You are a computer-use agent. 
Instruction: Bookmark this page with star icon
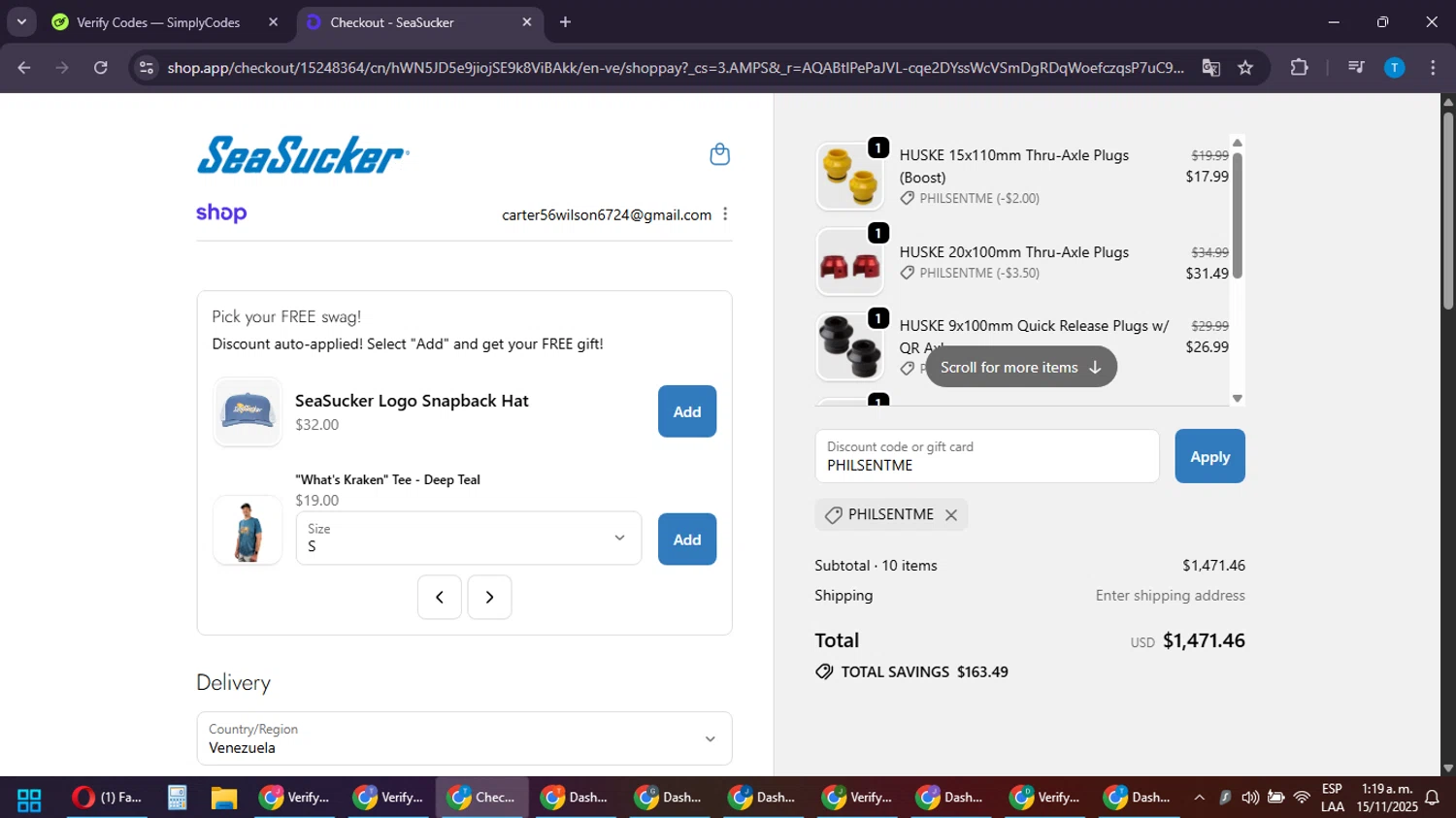[x=1245, y=68]
